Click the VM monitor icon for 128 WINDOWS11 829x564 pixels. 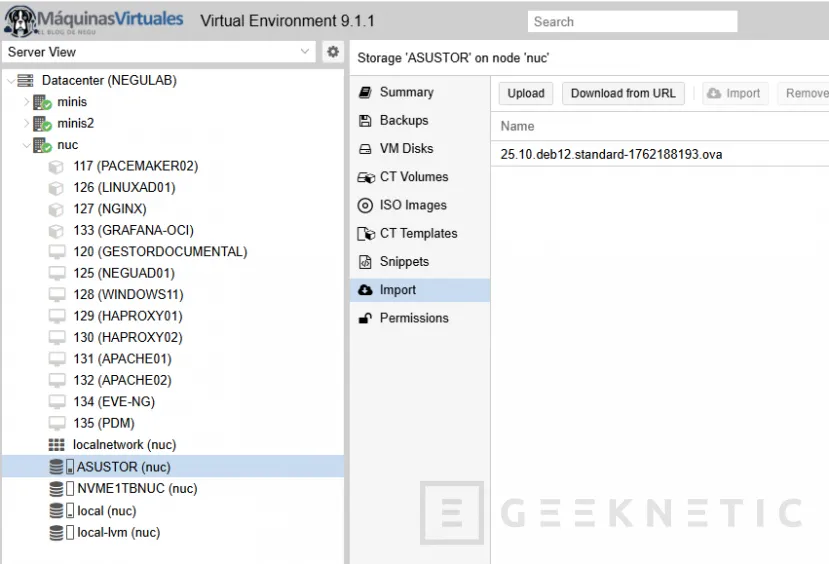57,295
